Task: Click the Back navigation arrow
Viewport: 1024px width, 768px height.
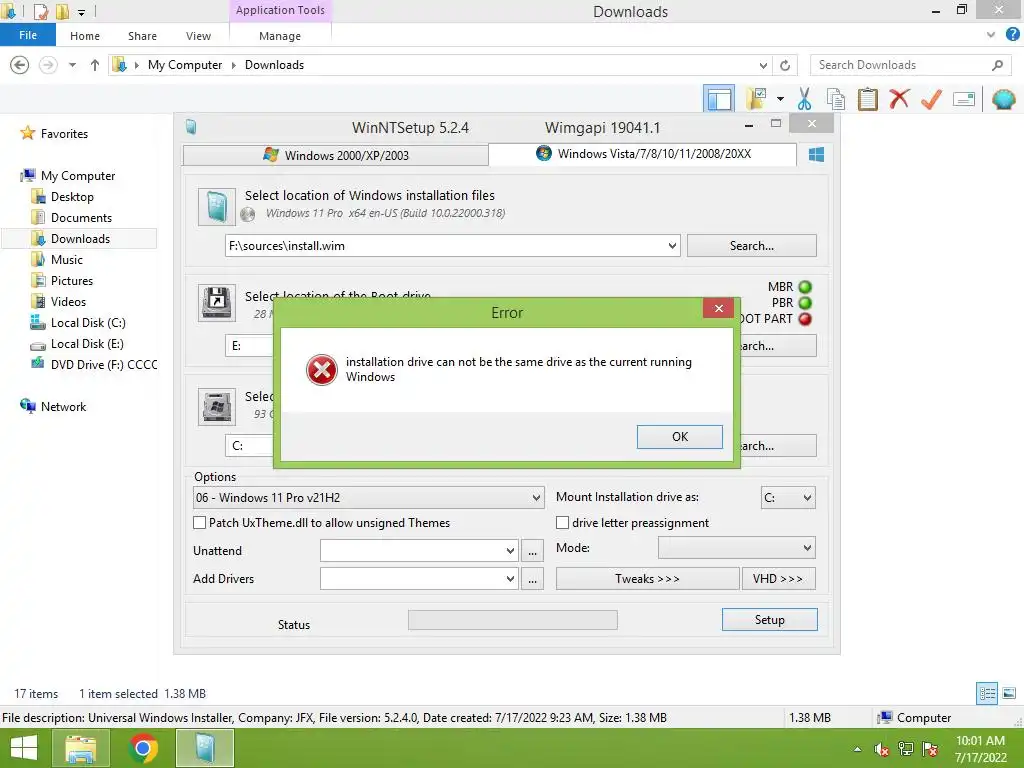Action: point(20,65)
